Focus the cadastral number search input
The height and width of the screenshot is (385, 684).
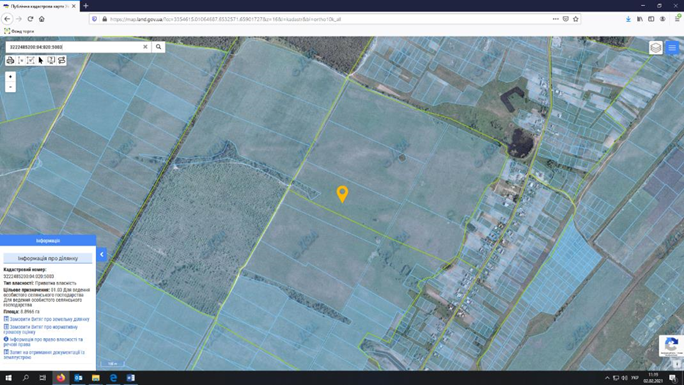[x=74, y=47]
